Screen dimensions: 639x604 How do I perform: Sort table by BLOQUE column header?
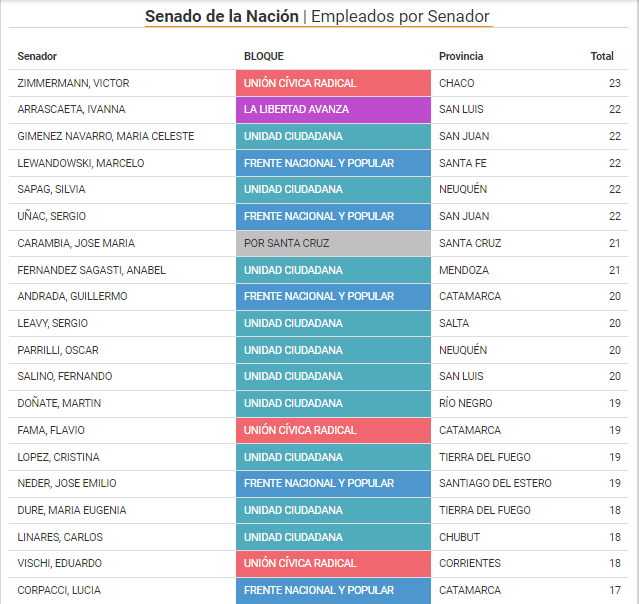click(264, 56)
